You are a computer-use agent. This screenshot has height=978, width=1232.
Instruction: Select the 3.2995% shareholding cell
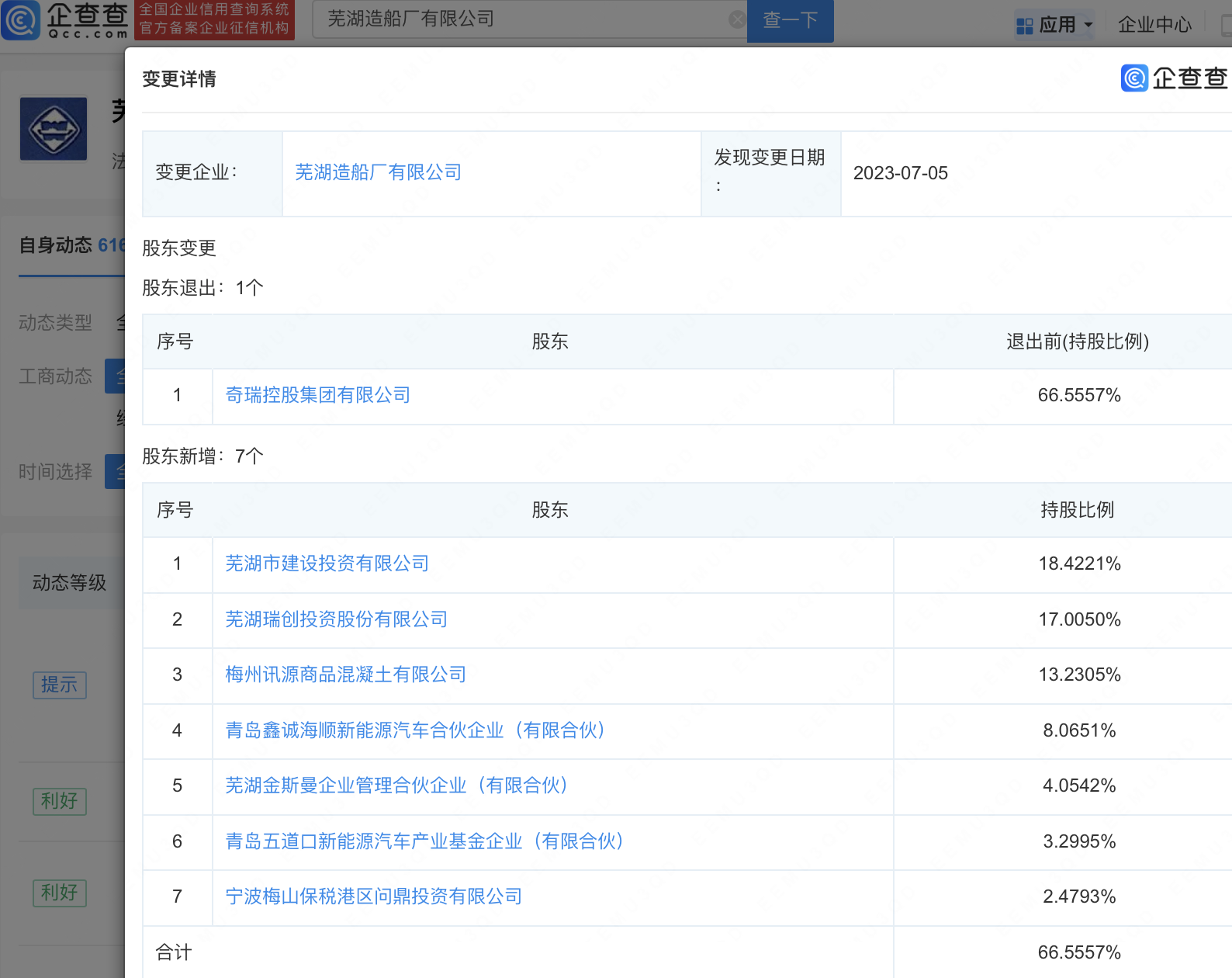tap(1079, 841)
